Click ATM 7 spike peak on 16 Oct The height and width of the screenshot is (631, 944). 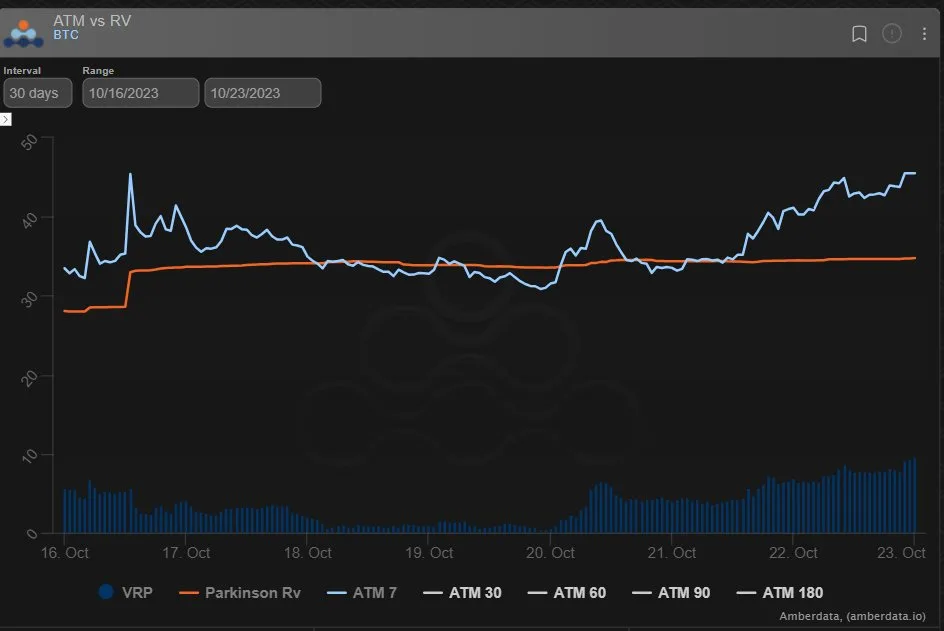pos(131,174)
